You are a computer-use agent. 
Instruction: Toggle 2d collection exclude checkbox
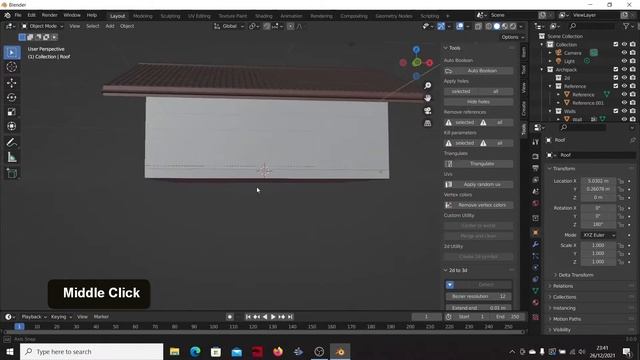tap(616, 78)
